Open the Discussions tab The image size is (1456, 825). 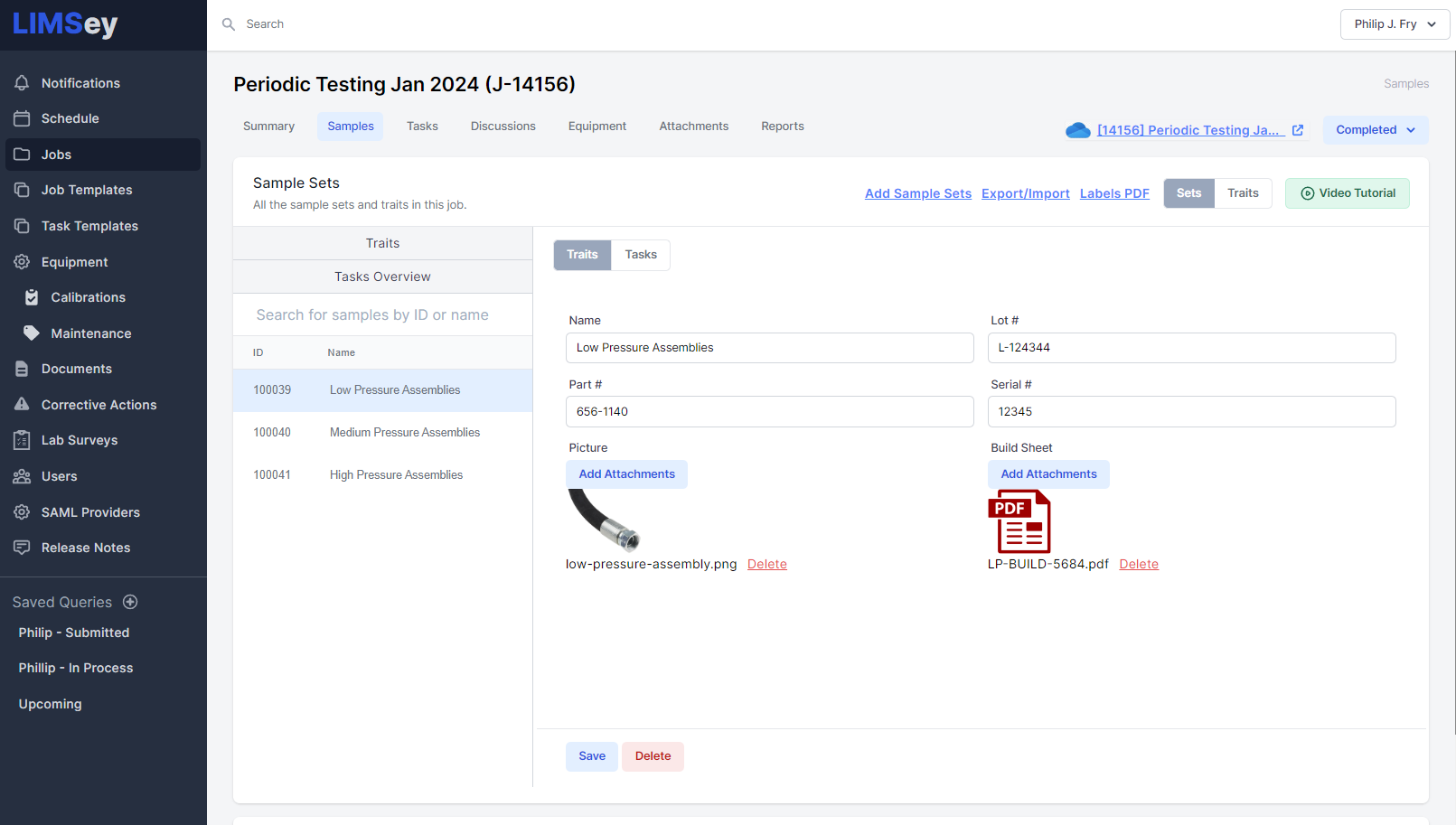pos(503,127)
